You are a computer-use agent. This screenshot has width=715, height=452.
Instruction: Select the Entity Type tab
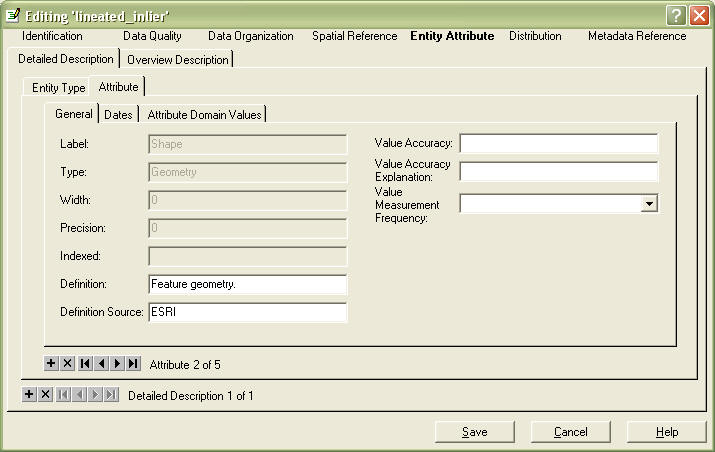click(58, 88)
